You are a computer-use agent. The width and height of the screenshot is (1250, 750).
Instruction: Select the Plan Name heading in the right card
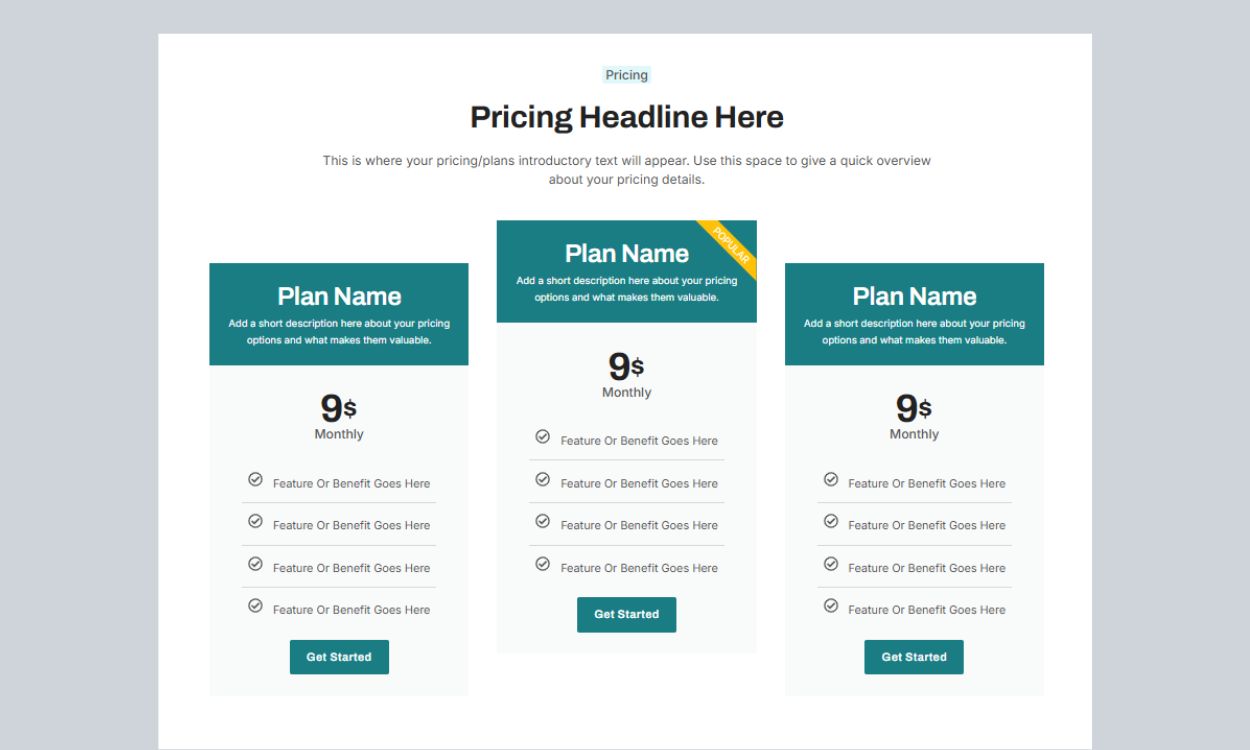pos(914,296)
